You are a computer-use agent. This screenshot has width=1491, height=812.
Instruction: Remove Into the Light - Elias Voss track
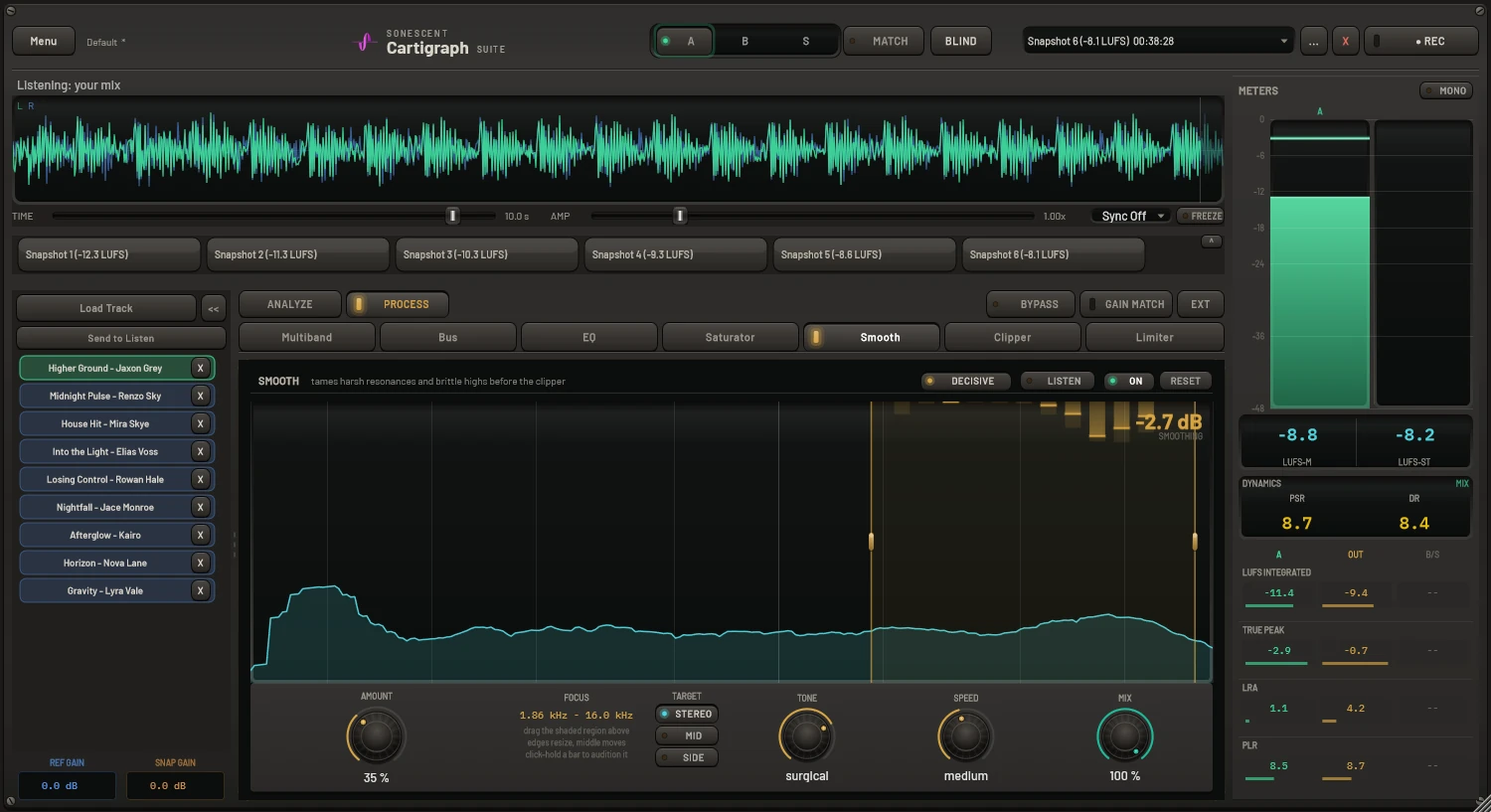tap(200, 451)
